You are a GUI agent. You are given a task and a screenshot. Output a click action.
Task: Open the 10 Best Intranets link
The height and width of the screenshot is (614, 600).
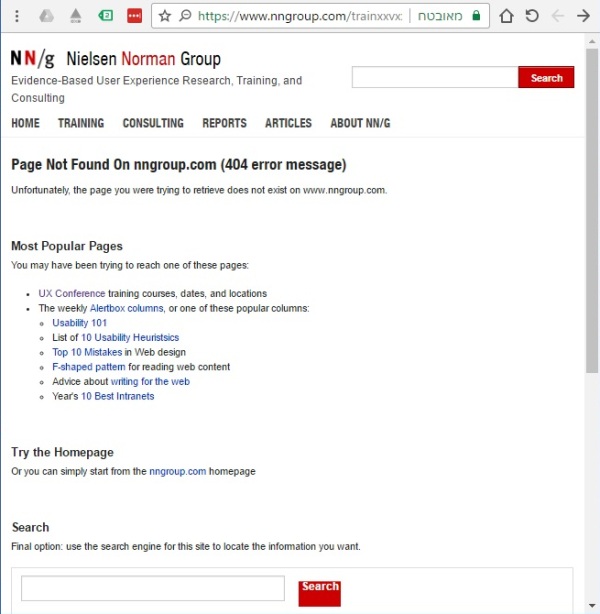pyautogui.click(x=117, y=396)
